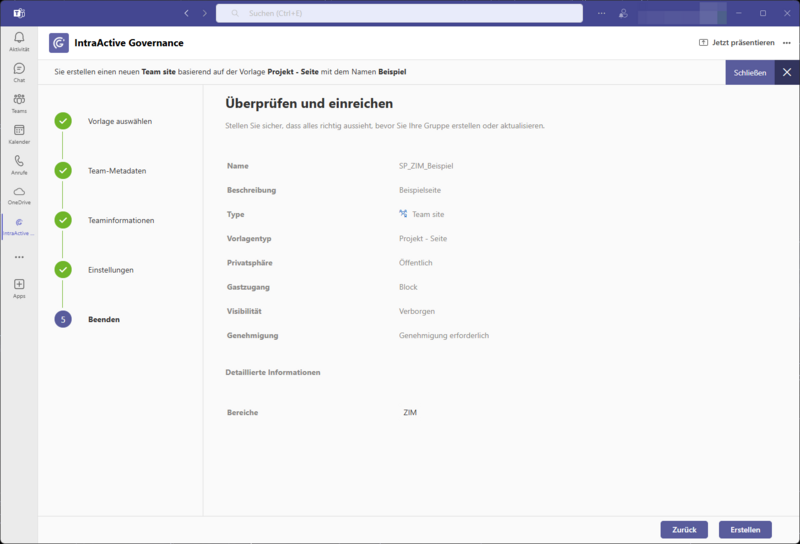800x544 pixels.
Task: Click in the Suchen search field
Action: pyautogui.click(x=400, y=13)
